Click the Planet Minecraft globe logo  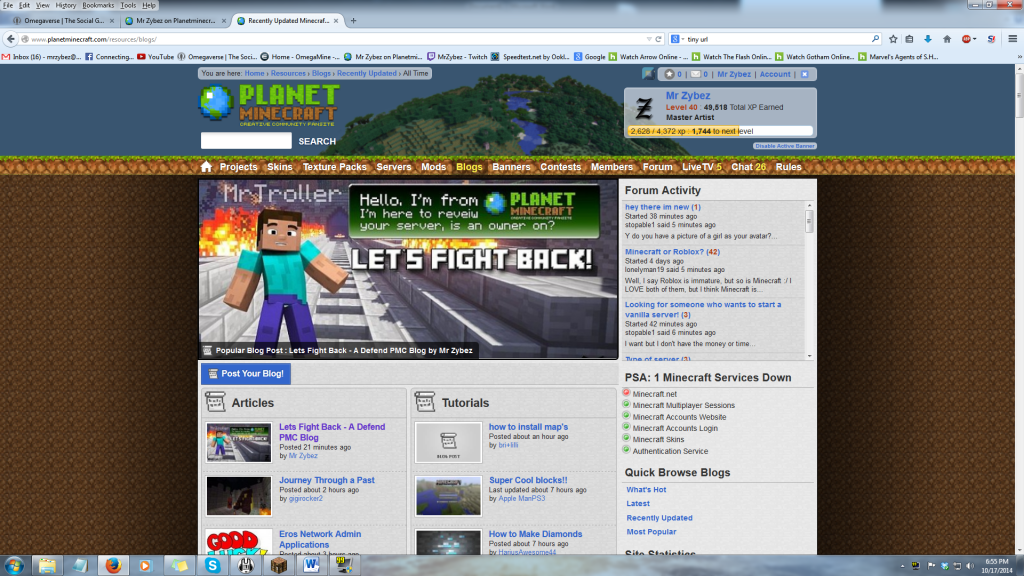click(x=216, y=103)
